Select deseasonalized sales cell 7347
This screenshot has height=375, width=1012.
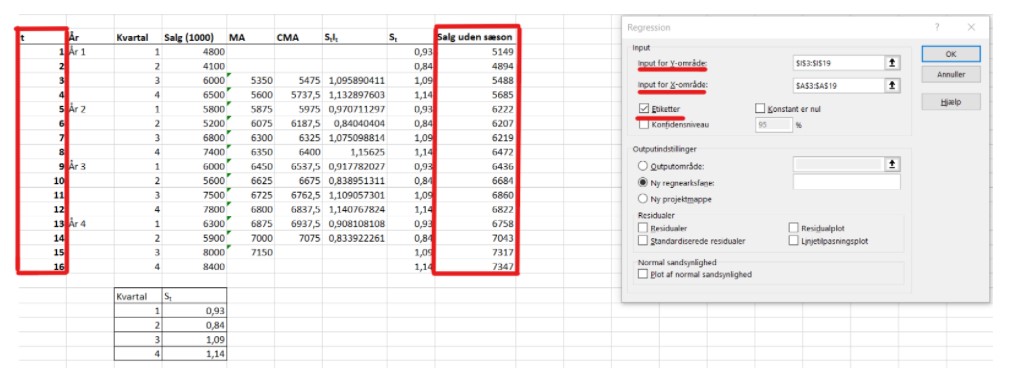(476, 267)
